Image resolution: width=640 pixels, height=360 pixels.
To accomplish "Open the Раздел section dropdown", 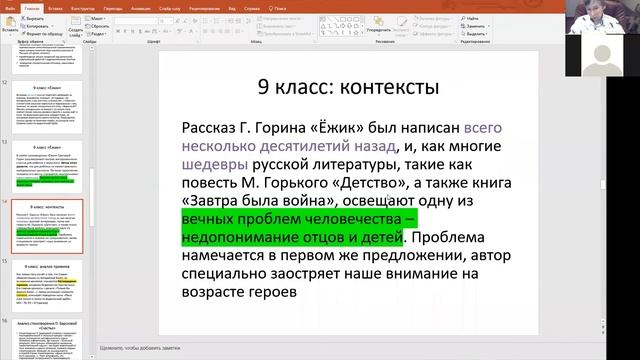I will [x=96, y=33].
